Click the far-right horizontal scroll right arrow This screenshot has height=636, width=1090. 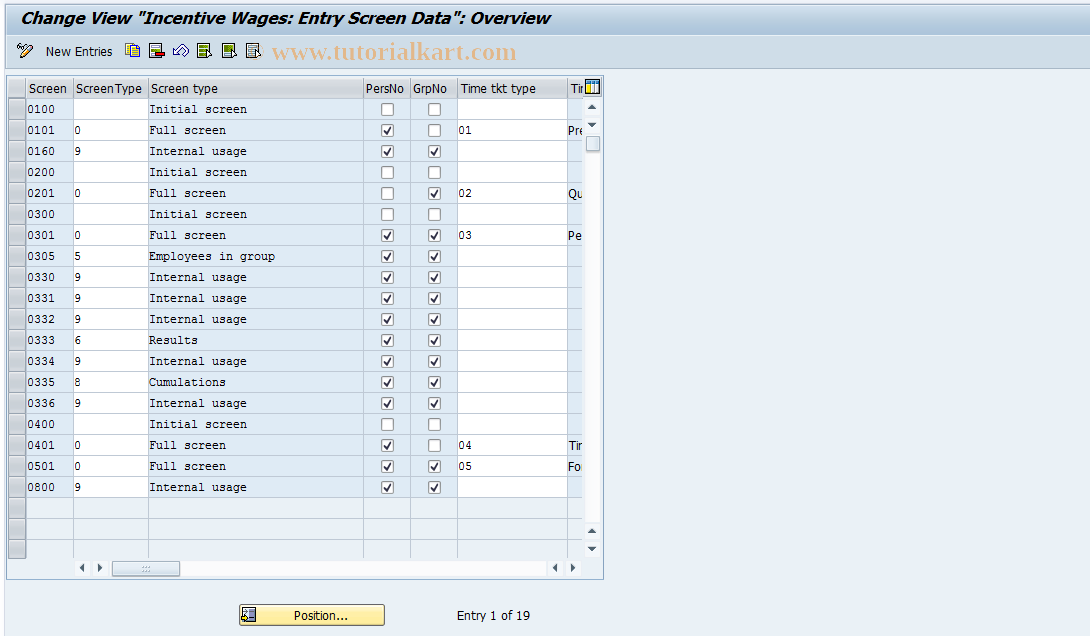coord(573,568)
